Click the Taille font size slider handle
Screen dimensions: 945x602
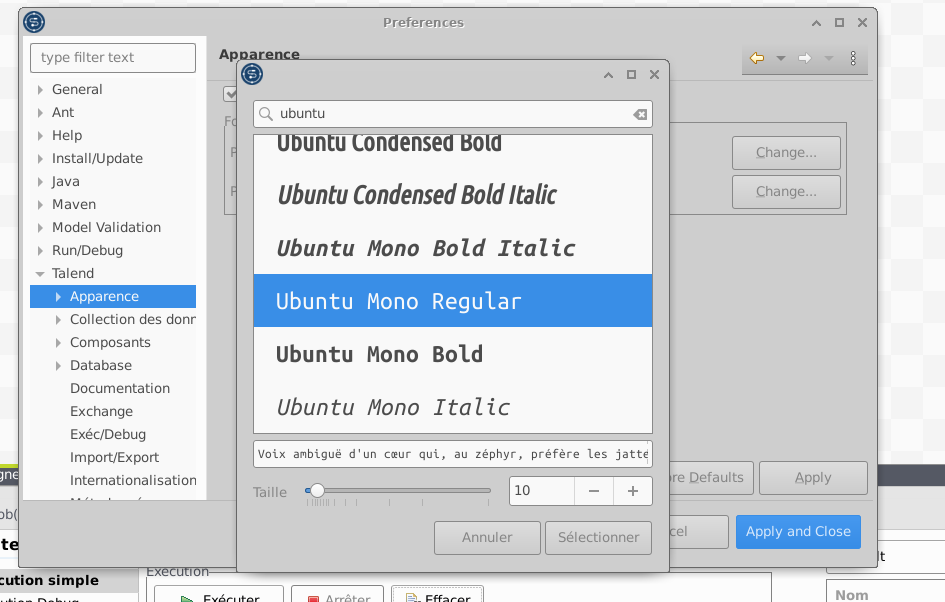pyautogui.click(x=317, y=491)
